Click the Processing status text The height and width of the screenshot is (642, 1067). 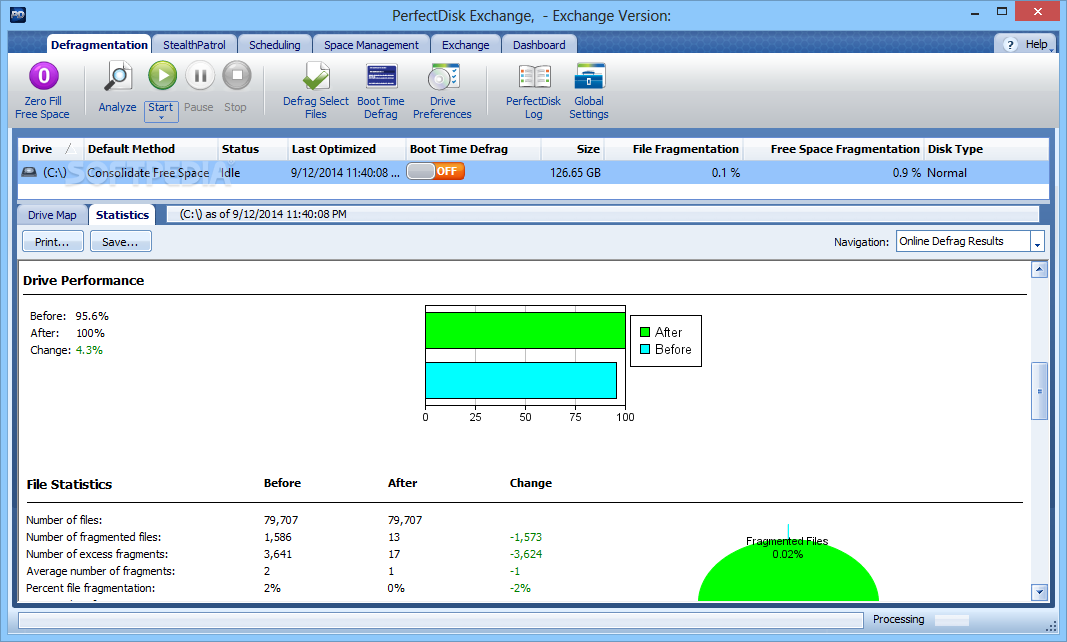tap(898, 620)
